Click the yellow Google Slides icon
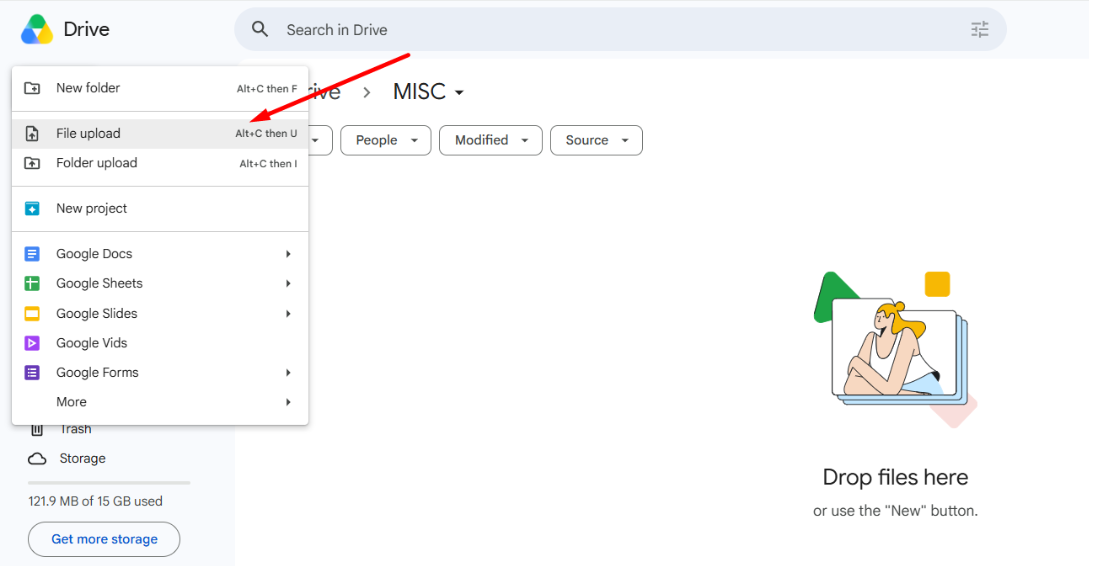 click(x=32, y=313)
